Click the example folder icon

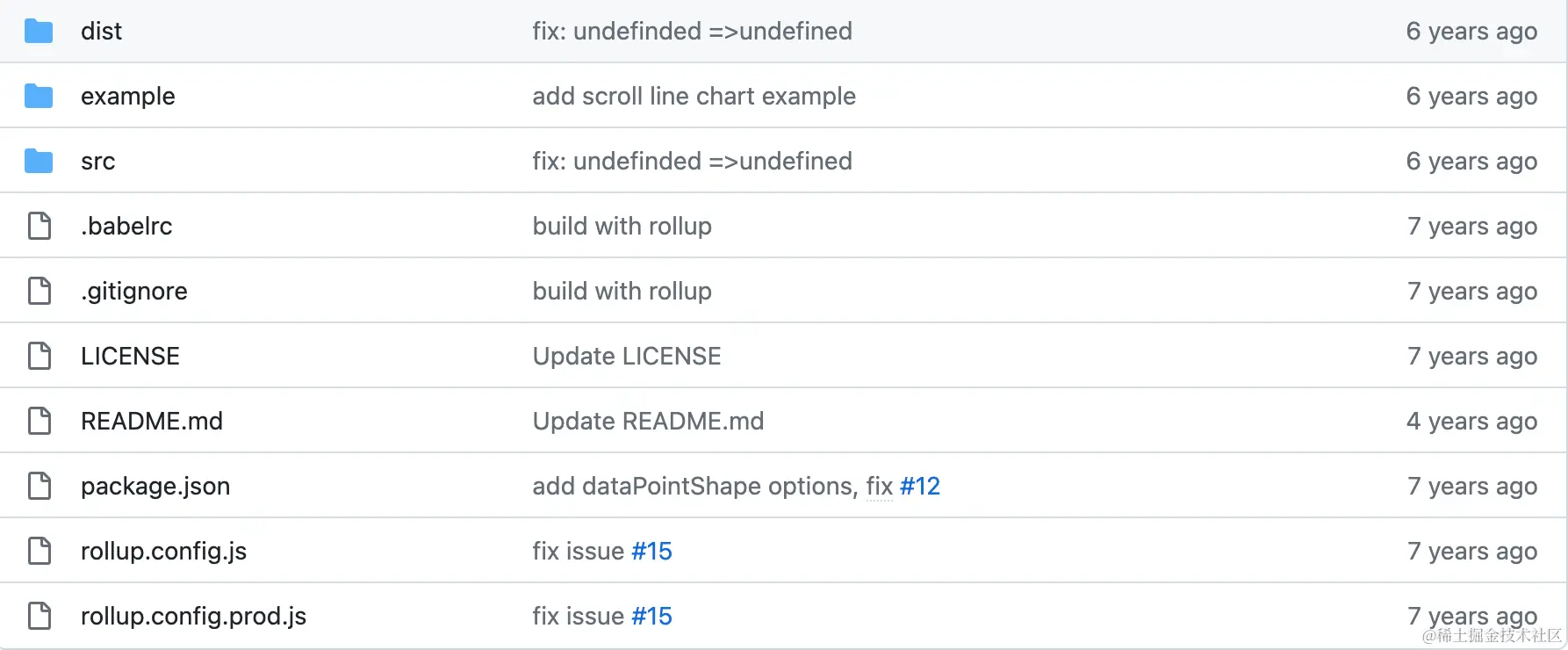click(39, 97)
